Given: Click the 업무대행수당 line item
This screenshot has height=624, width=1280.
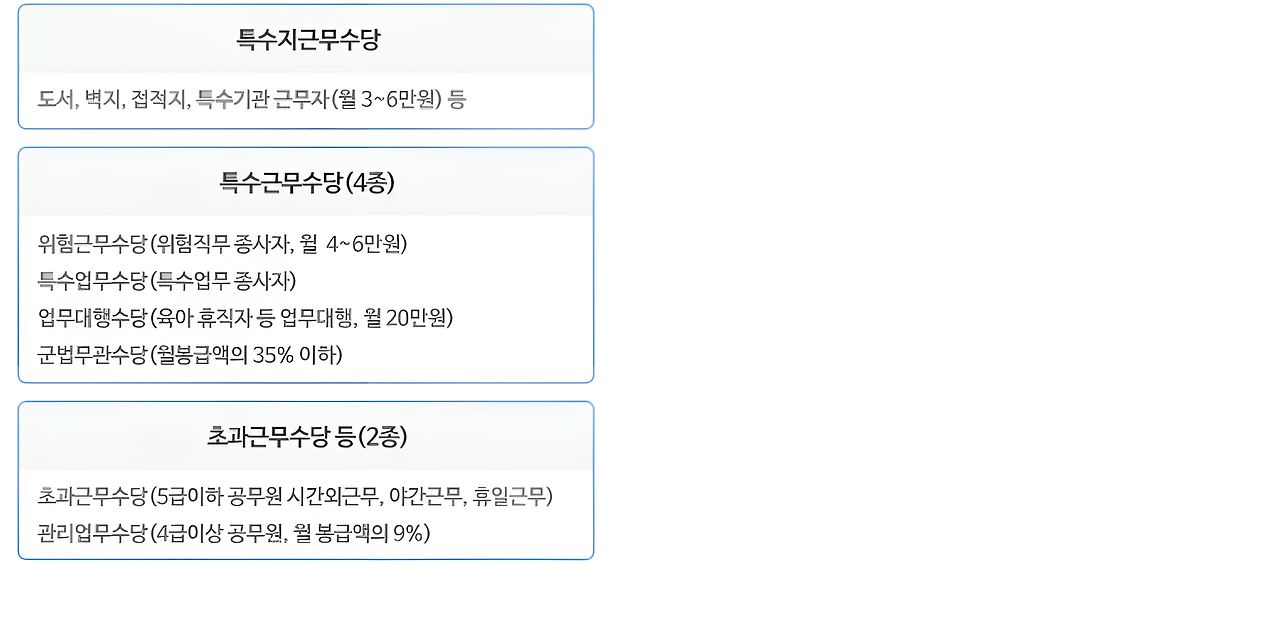Looking at the screenshot, I should [245, 318].
